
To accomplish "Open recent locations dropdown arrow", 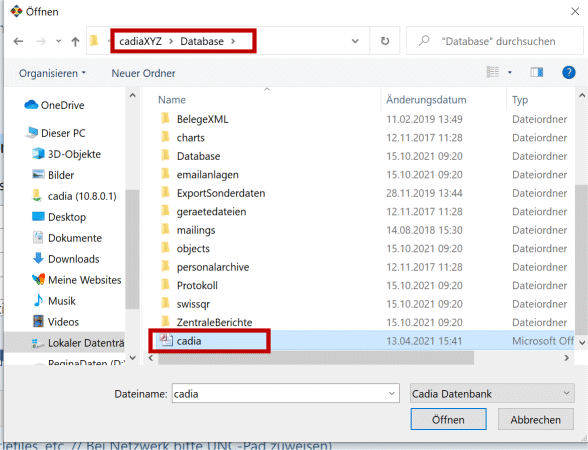I will click(x=58, y=41).
